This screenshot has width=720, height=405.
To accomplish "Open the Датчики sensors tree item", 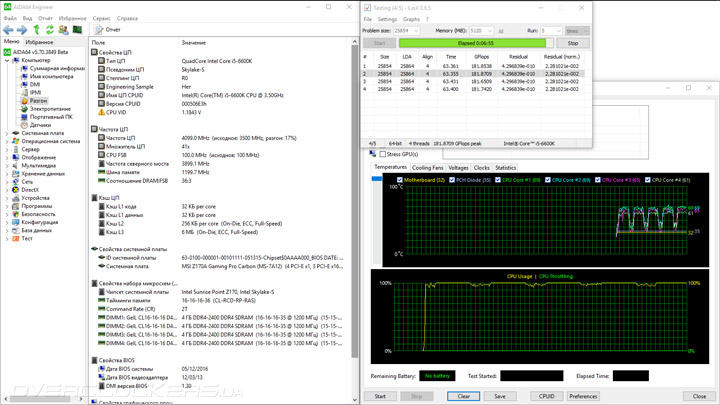I will pyautogui.click(x=40, y=125).
